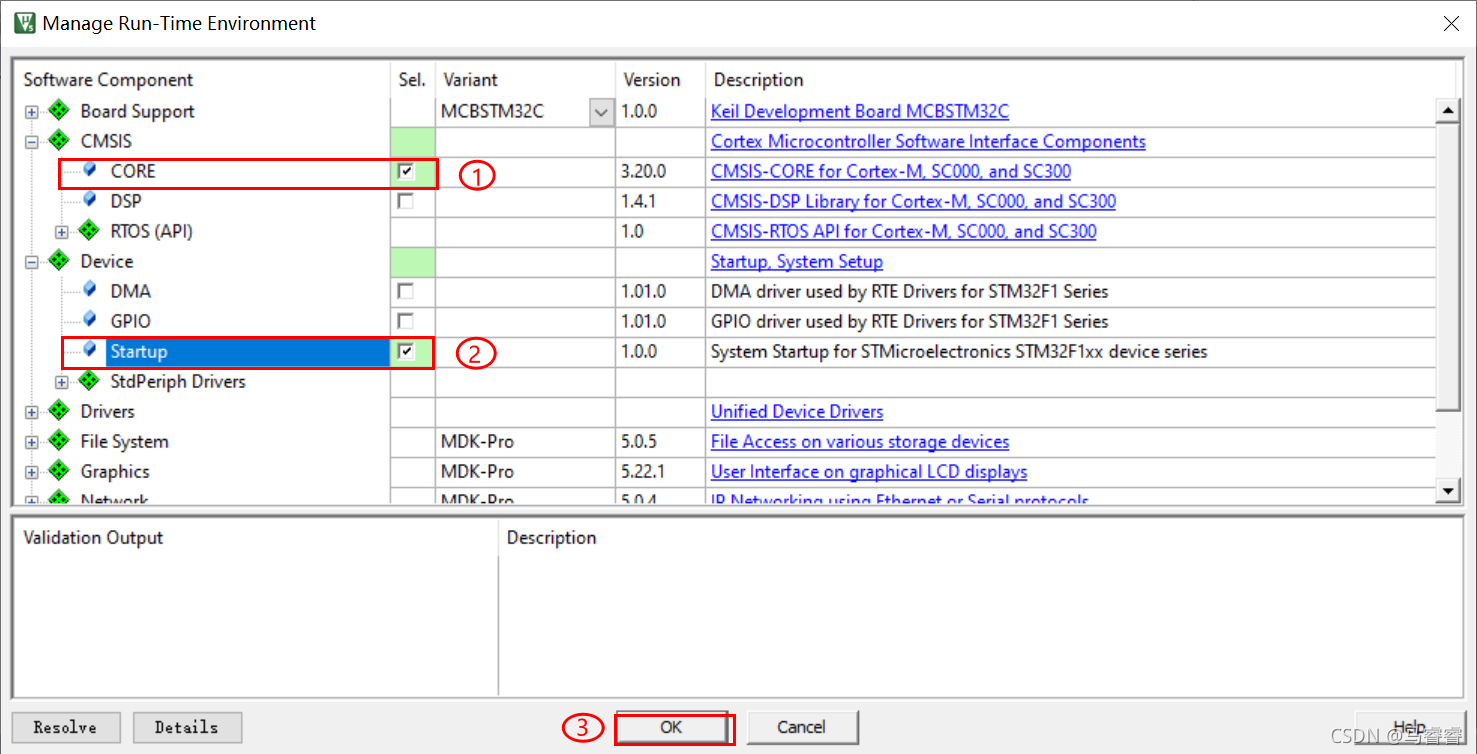The image size is (1477, 754).
Task: Click the component list scroll-down arrow
Action: [1447, 490]
